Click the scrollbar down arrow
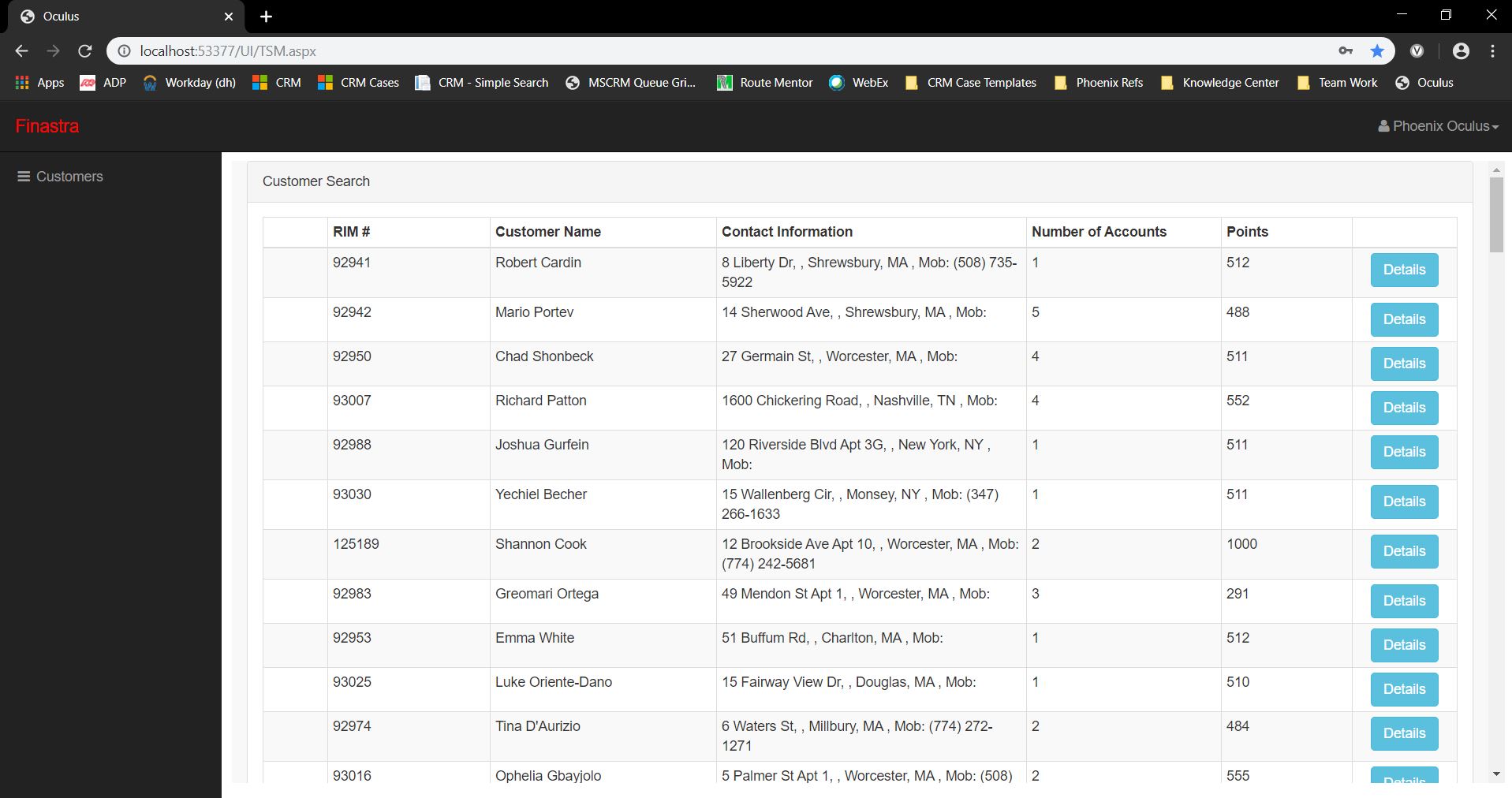This screenshot has width=1512, height=798. 1496,774
